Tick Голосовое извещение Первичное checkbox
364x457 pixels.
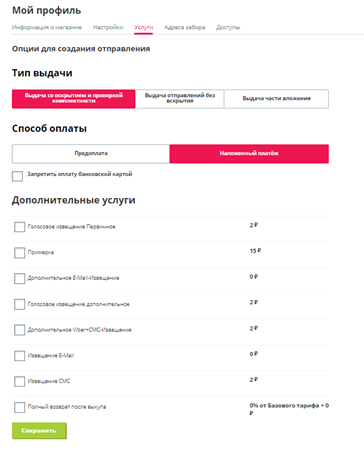coord(19,227)
